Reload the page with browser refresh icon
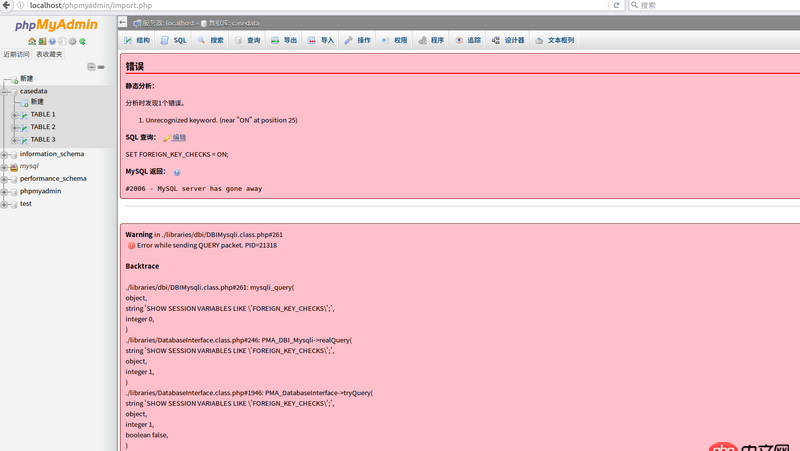 (x=616, y=5)
